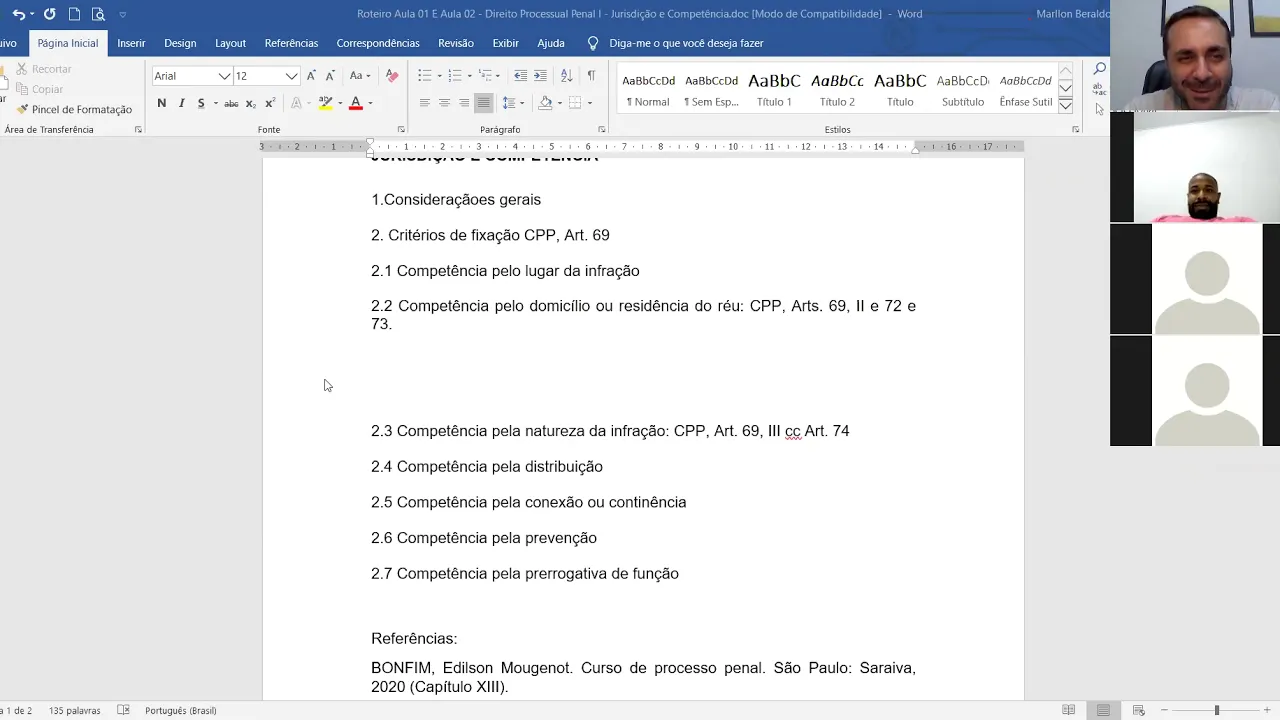The width and height of the screenshot is (1280, 720).
Task: Open the Parágrafo dialog launcher
Action: click(602, 130)
